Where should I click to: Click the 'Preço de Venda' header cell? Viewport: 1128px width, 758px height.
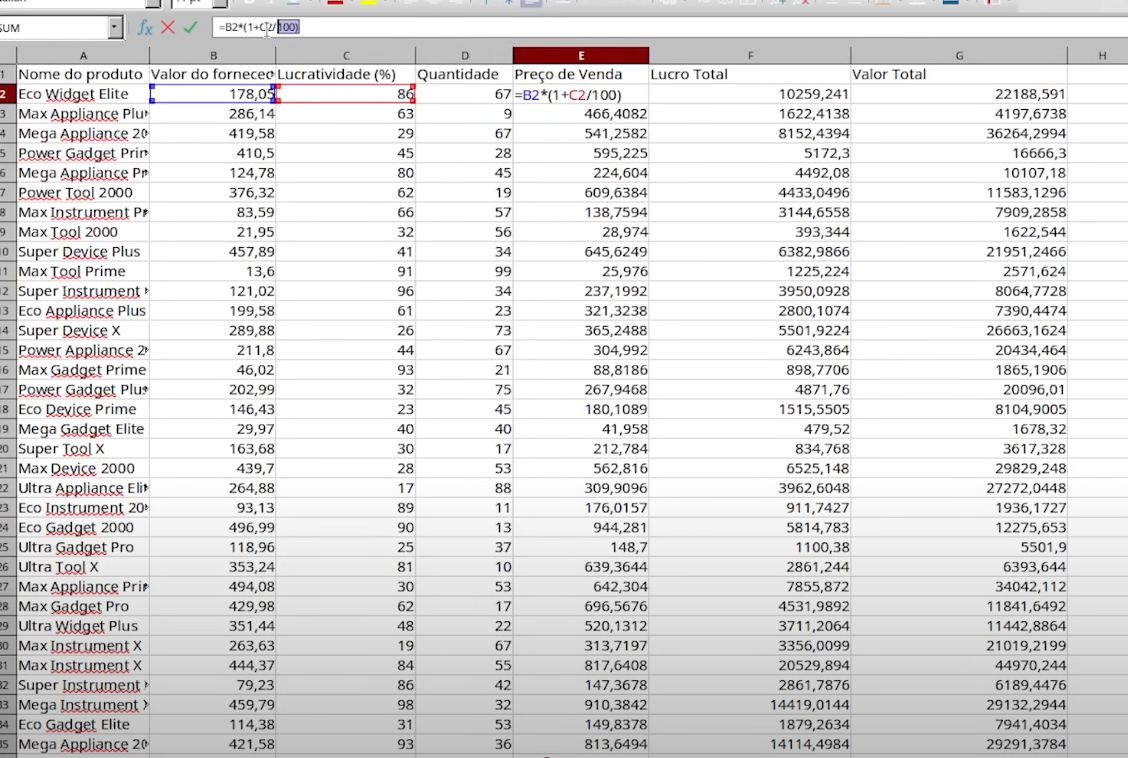(581, 74)
